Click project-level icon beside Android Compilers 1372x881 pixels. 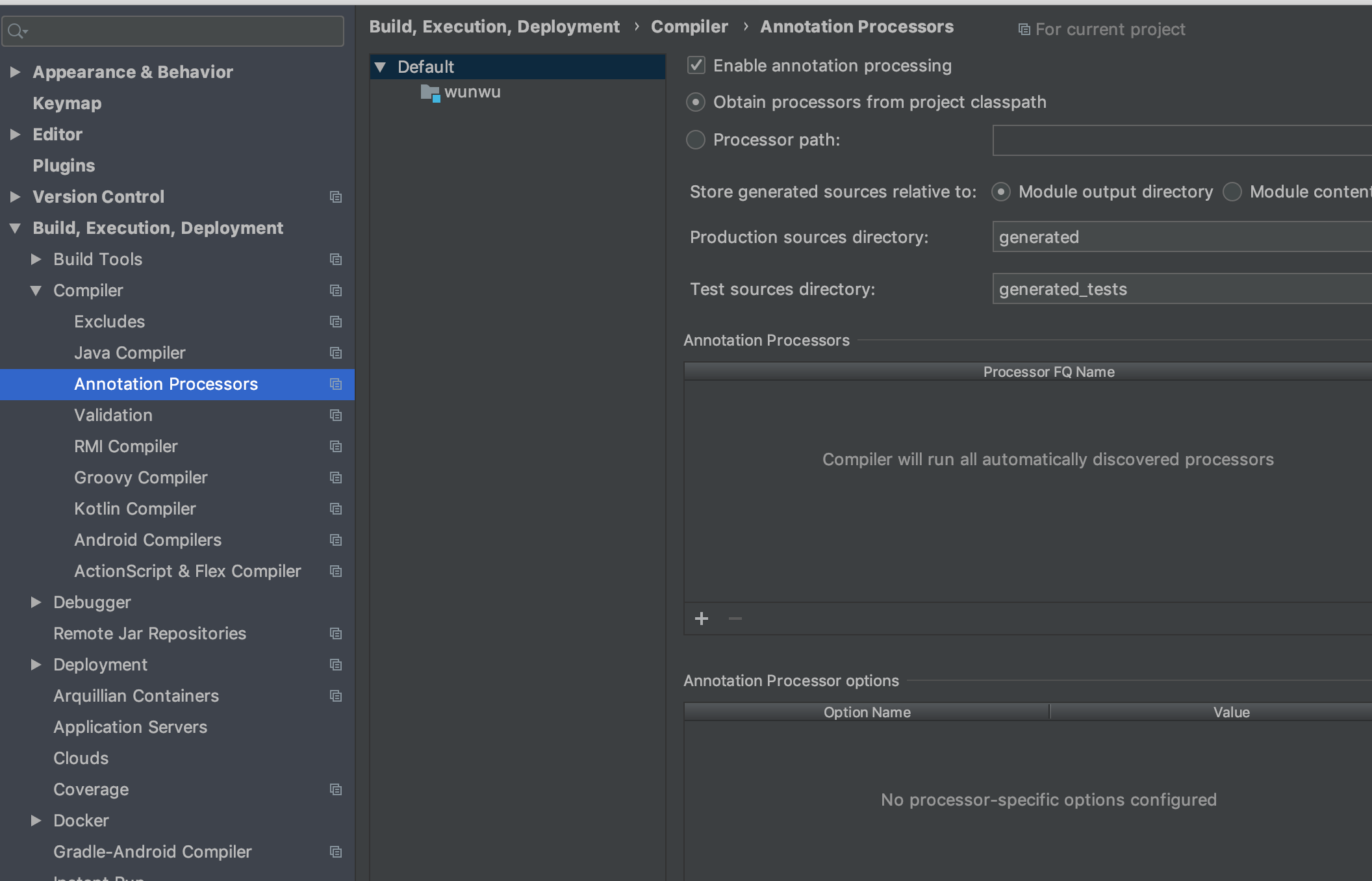coord(336,540)
